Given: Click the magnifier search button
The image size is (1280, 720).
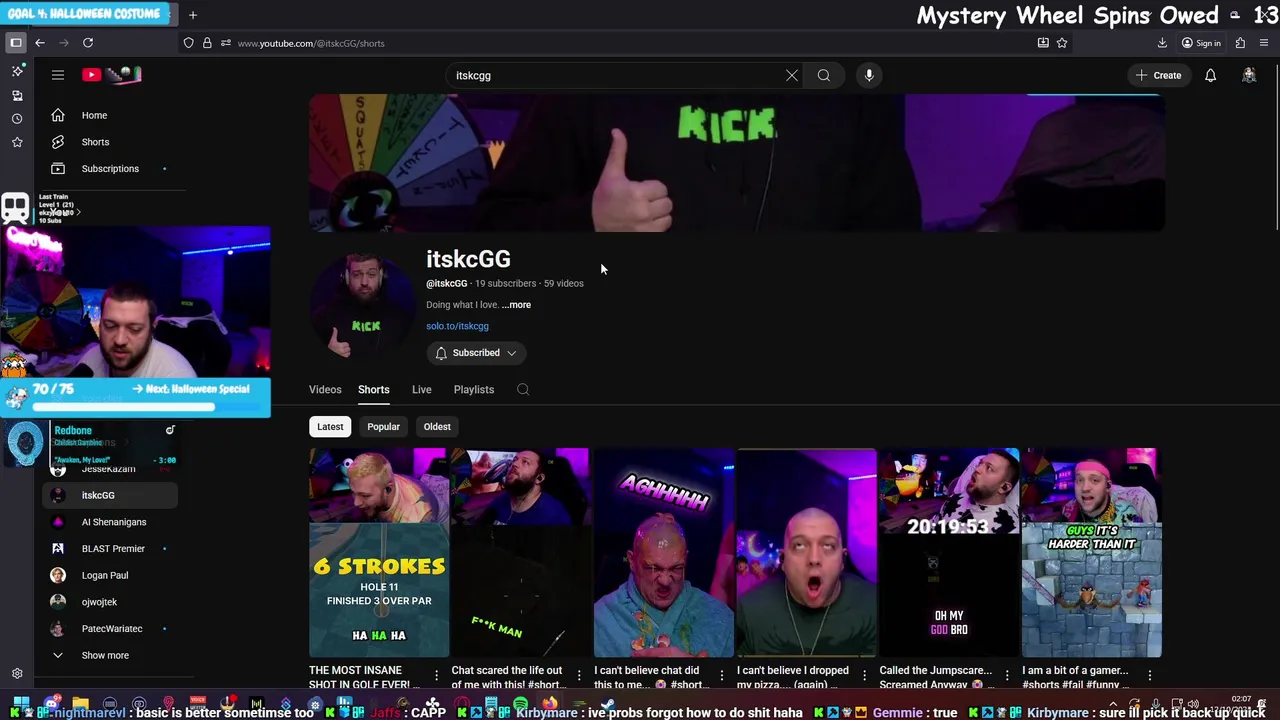Looking at the screenshot, I should 824,75.
